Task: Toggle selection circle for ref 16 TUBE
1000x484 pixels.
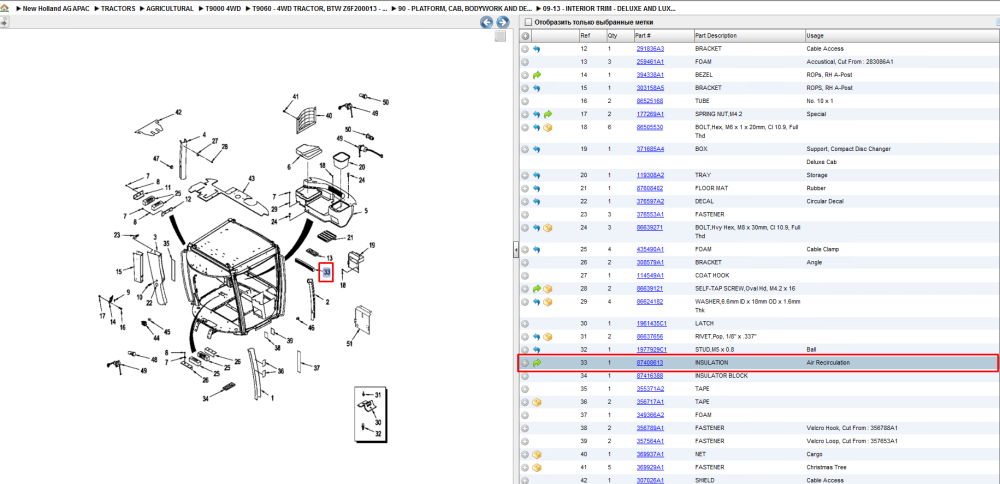Action: pos(525,101)
